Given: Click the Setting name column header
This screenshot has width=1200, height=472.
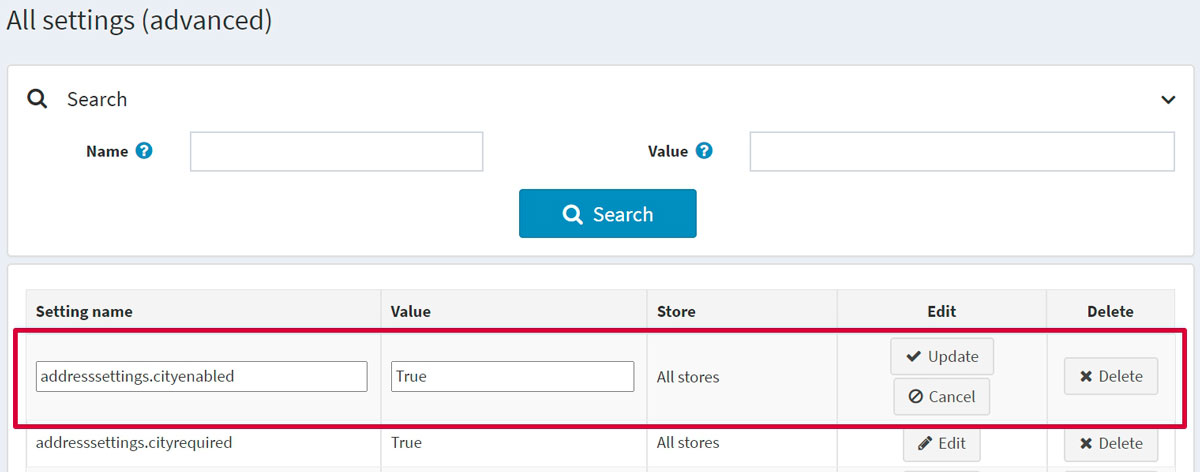Looking at the screenshot, I should 84,311.
